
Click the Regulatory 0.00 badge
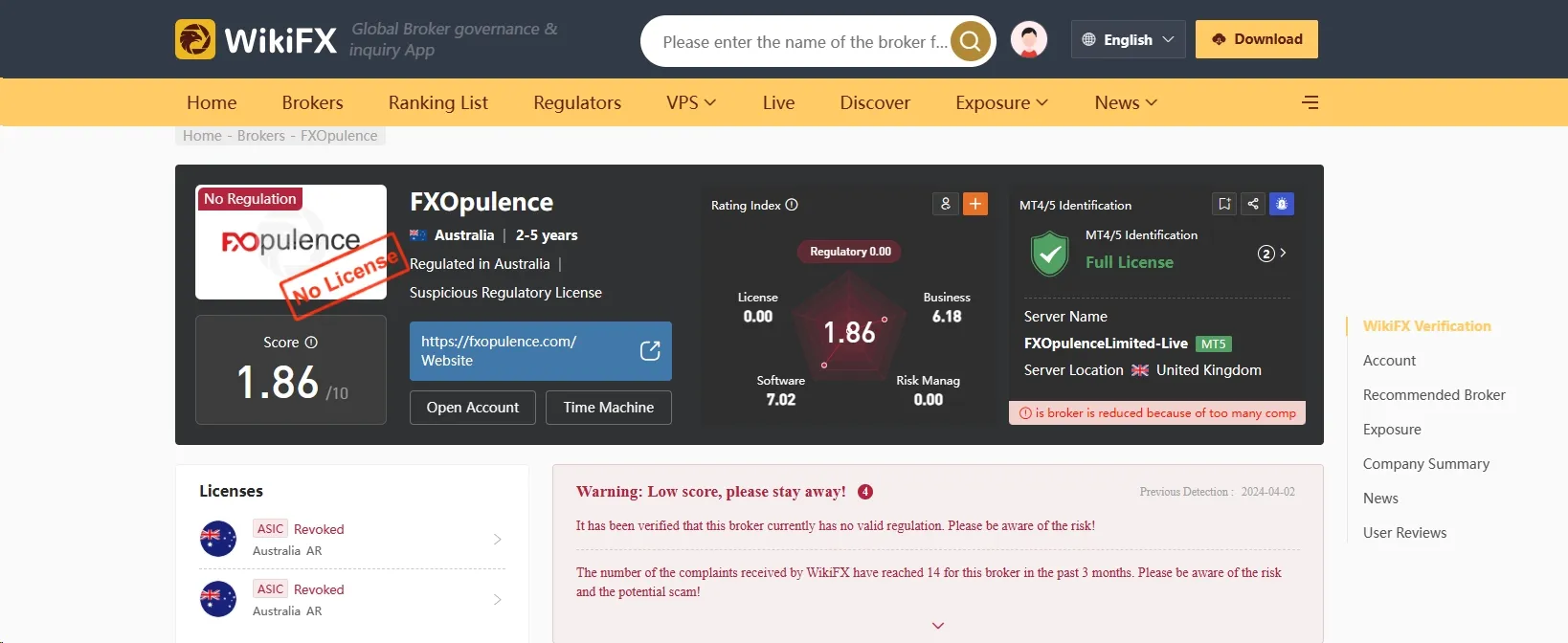850,252
